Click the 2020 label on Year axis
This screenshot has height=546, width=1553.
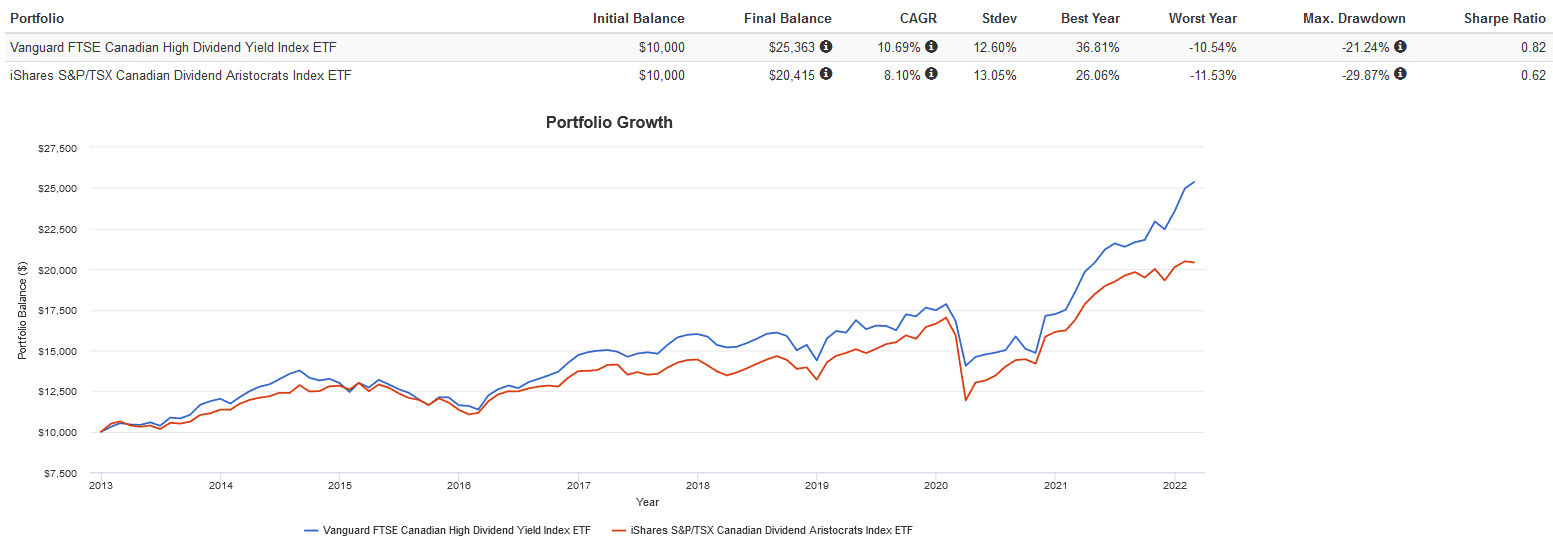(x=936, y=486)
